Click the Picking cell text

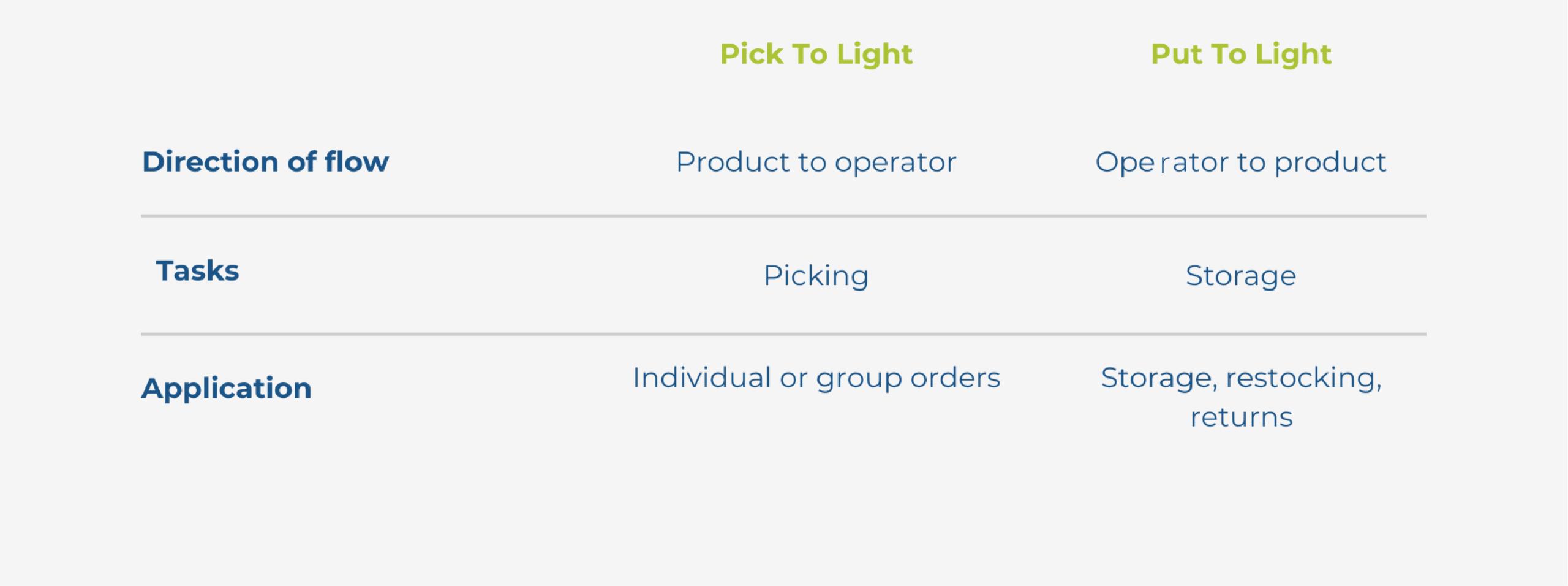click(816, 276)
